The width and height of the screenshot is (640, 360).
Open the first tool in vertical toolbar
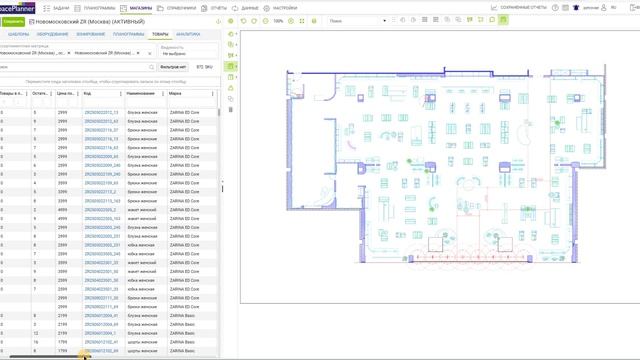click(231, 34)
